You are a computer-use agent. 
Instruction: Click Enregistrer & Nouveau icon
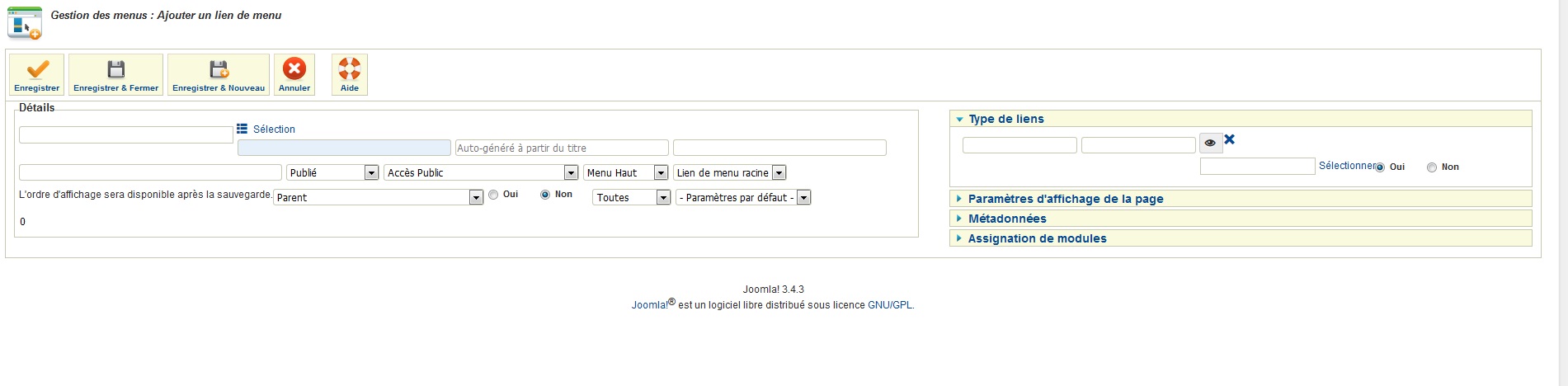(219, 68)
